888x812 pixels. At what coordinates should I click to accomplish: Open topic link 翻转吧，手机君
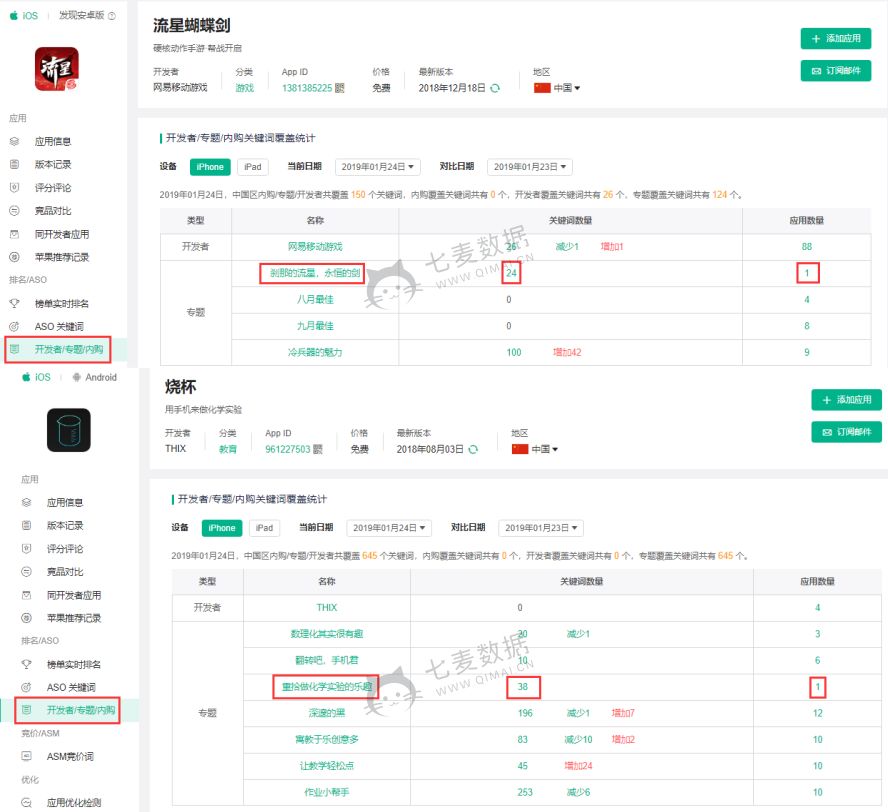tap(327, 660)
